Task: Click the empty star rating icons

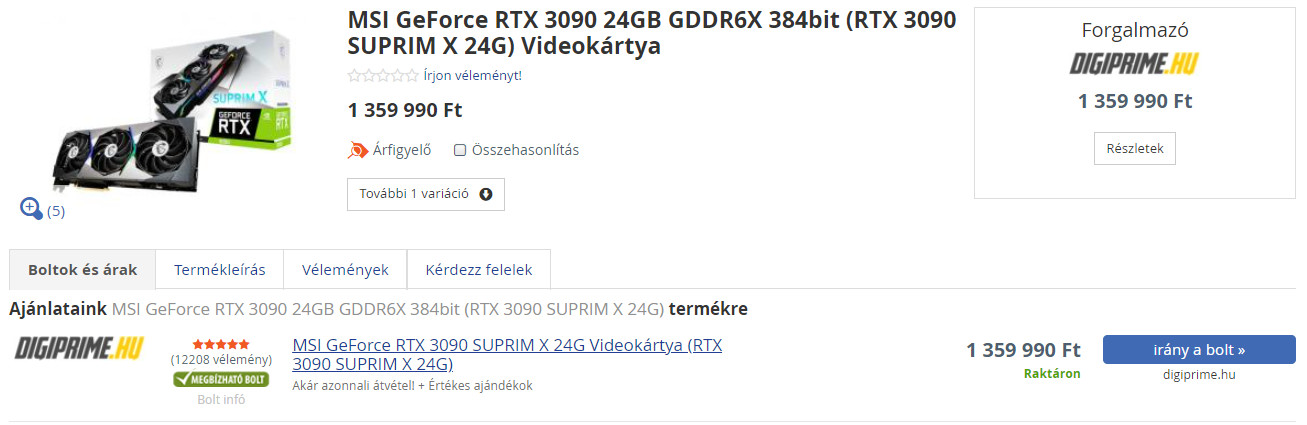Action: click(383, 75)
